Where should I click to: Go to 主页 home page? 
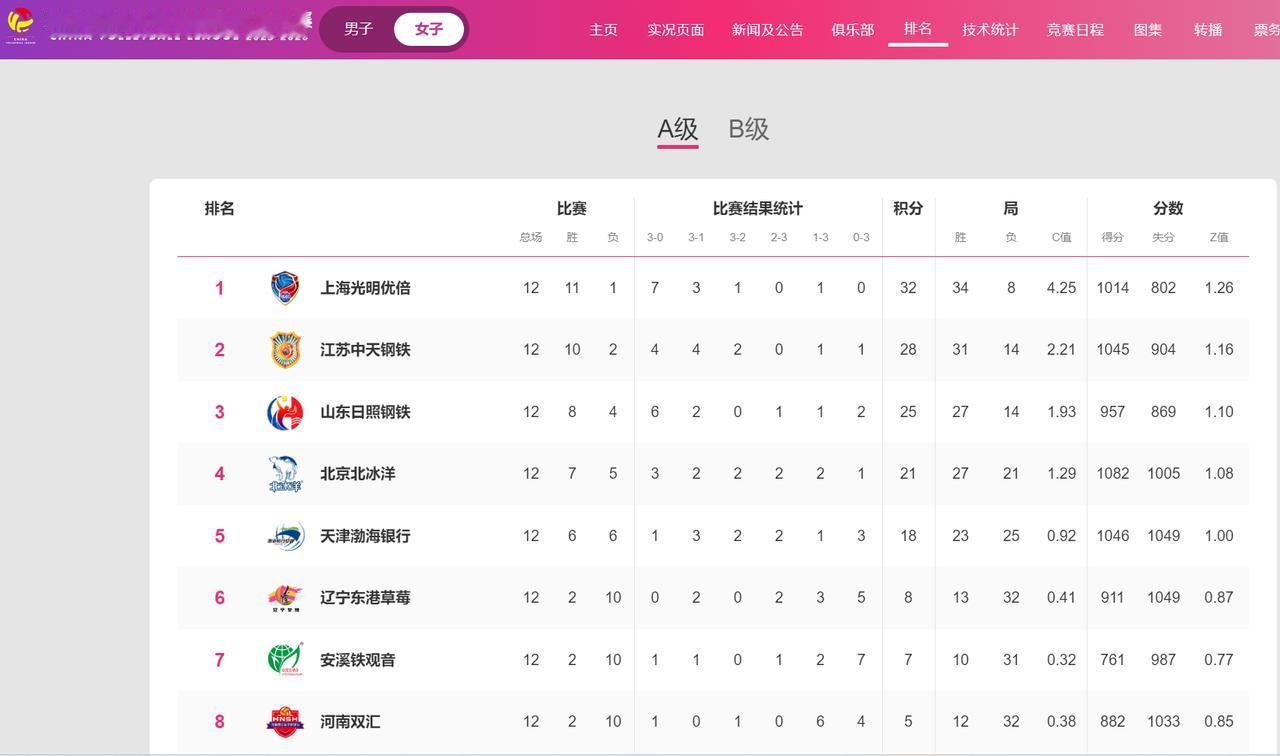coord(603,29)
